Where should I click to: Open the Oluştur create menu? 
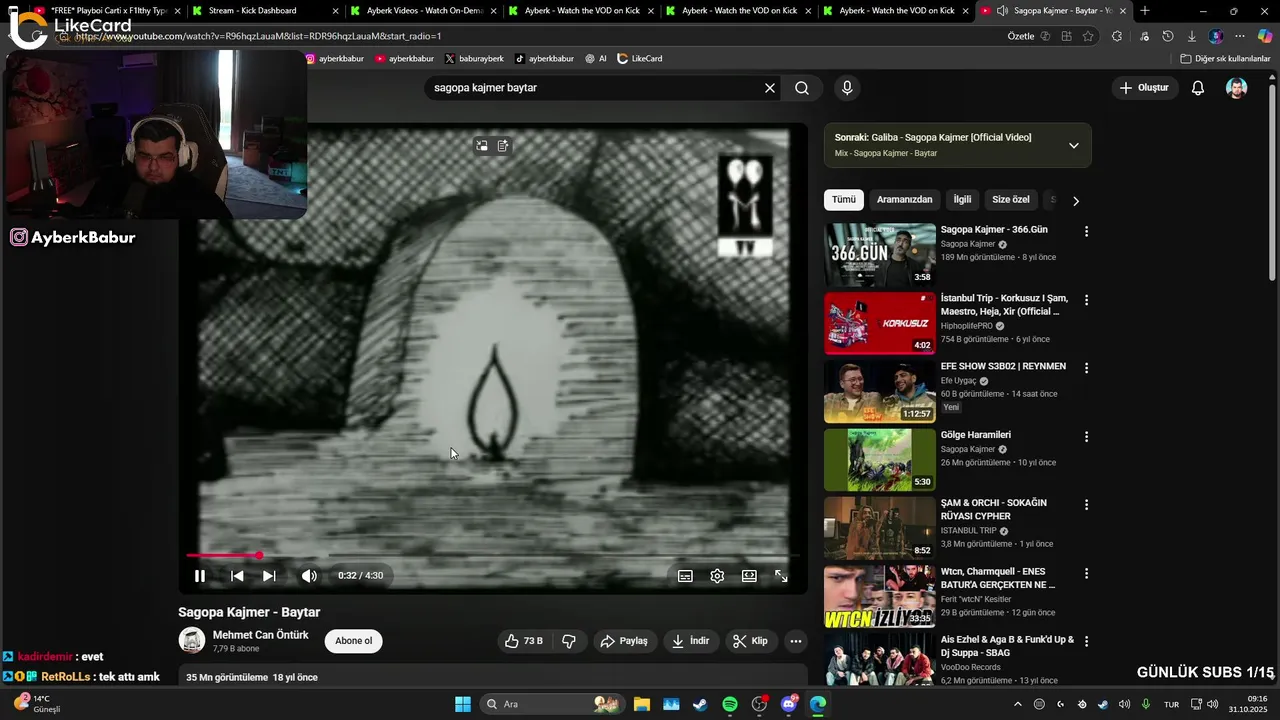1144,88
